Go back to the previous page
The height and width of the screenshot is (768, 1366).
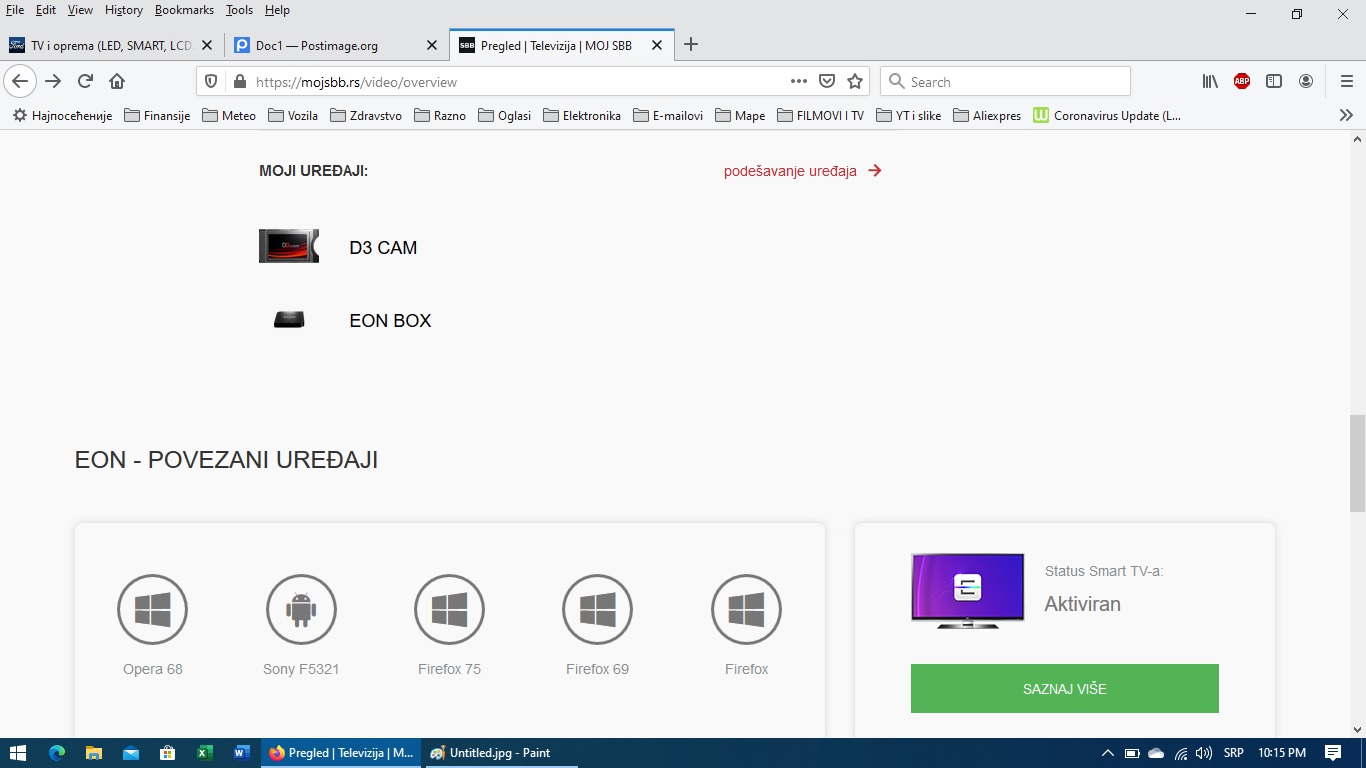click(x=20, y=81)
